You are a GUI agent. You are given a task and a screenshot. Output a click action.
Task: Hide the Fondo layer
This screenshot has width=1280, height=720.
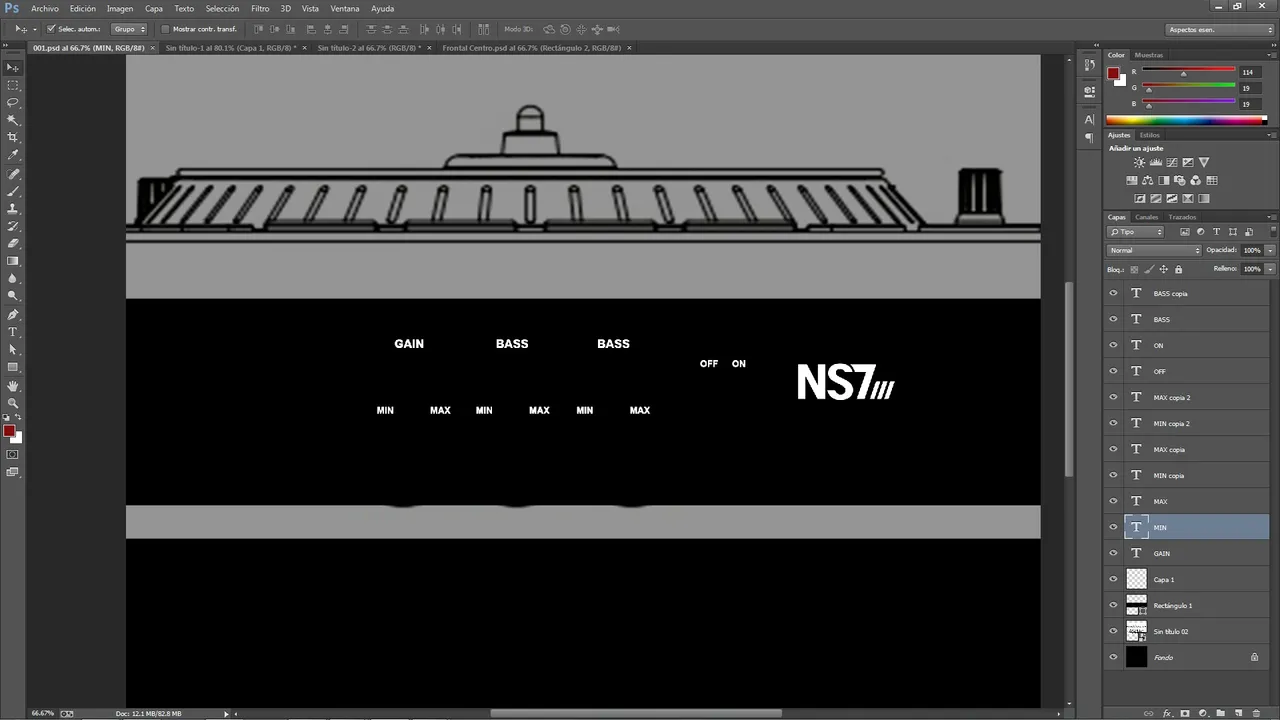coord(1113,657)
